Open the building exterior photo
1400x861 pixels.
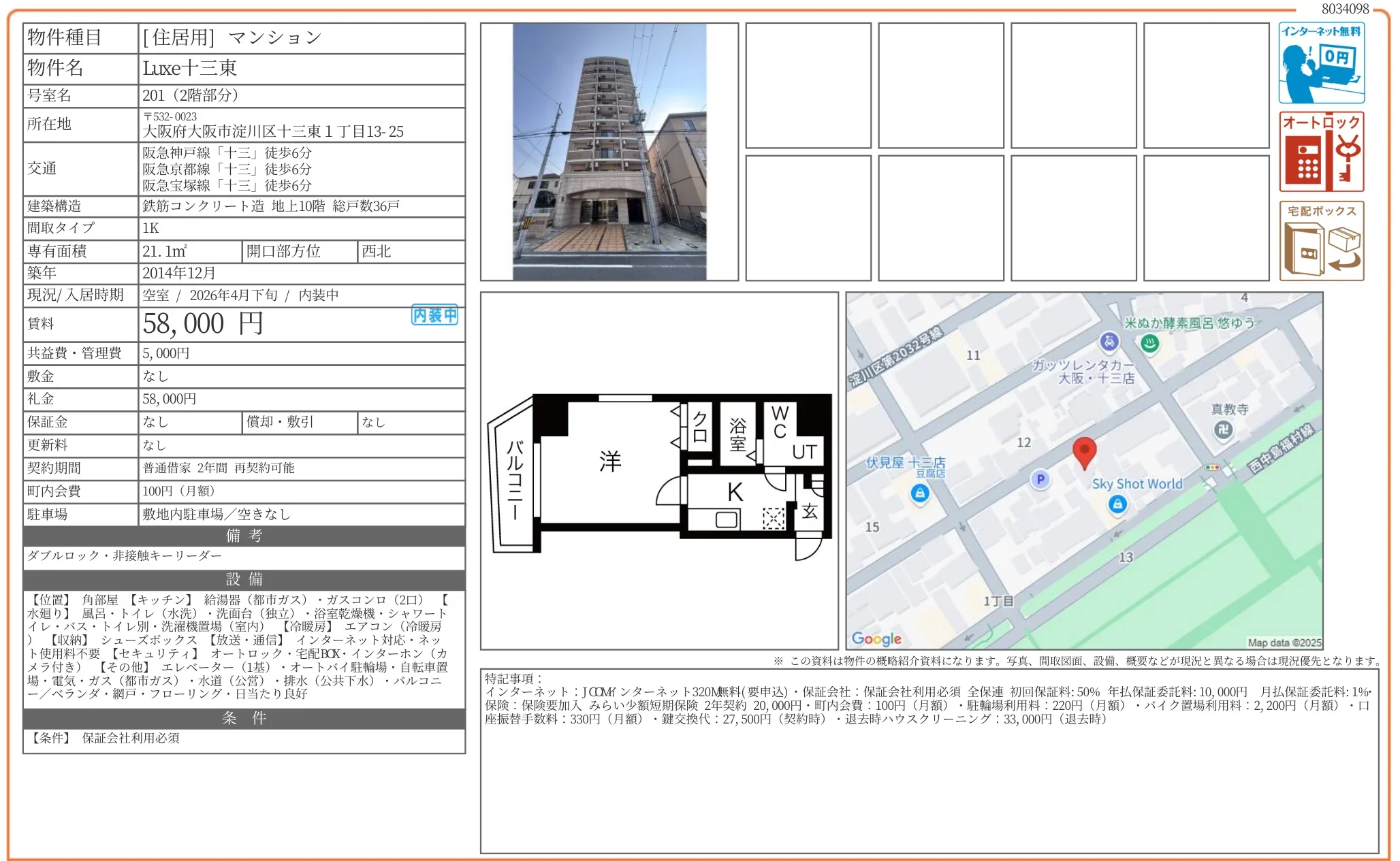pyautogui.click(x=609, y=152)
